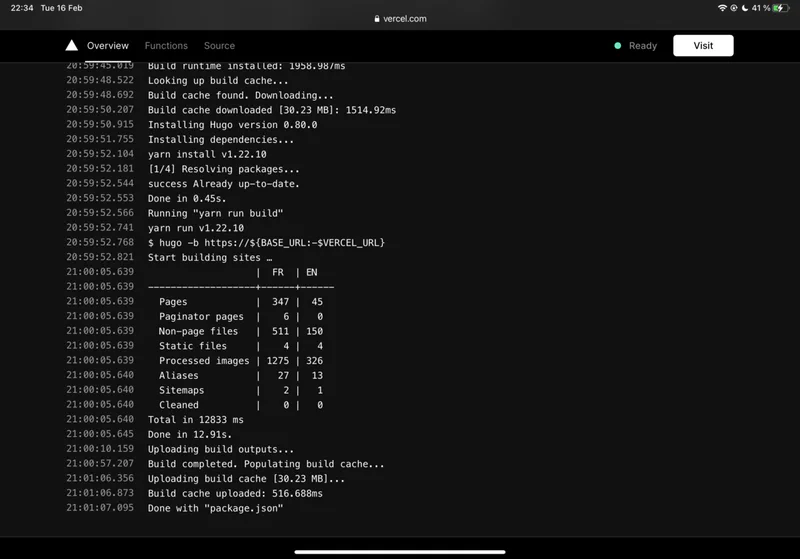The image size is (800, 559).
Task: Click the Ready deployment status label
Action: pyautogui.click(x=643, y=45)
